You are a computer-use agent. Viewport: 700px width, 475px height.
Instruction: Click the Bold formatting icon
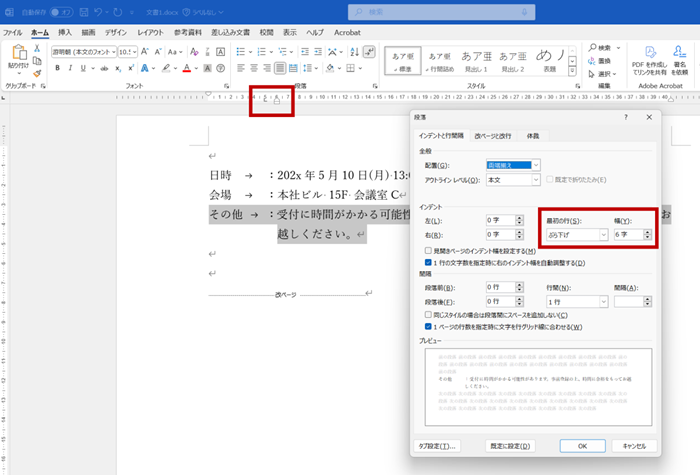coord(57,68)
